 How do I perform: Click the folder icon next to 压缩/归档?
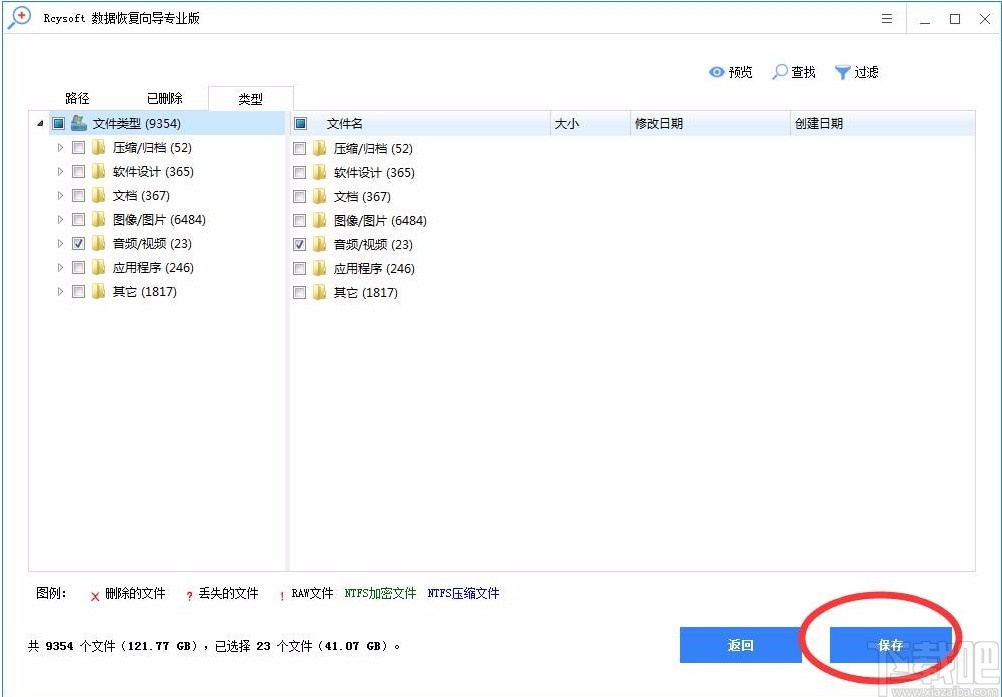pos(98,147)
